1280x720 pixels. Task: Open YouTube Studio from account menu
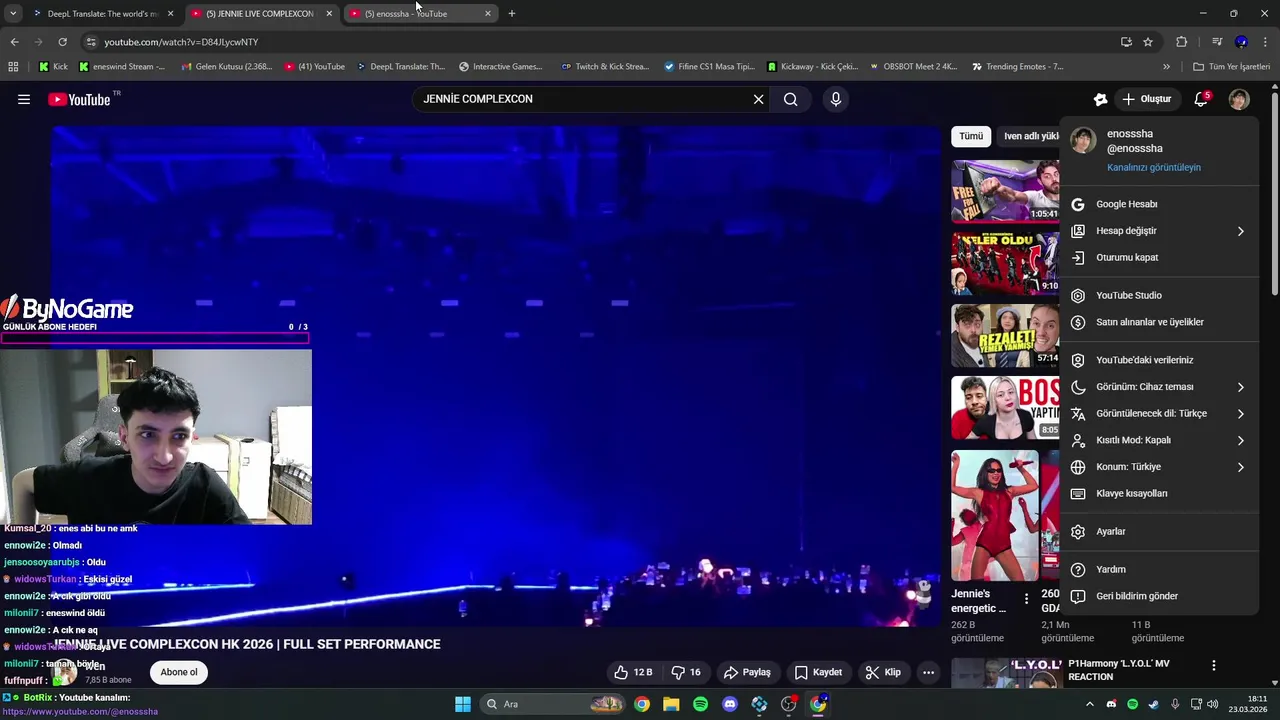click(1158, 295)
